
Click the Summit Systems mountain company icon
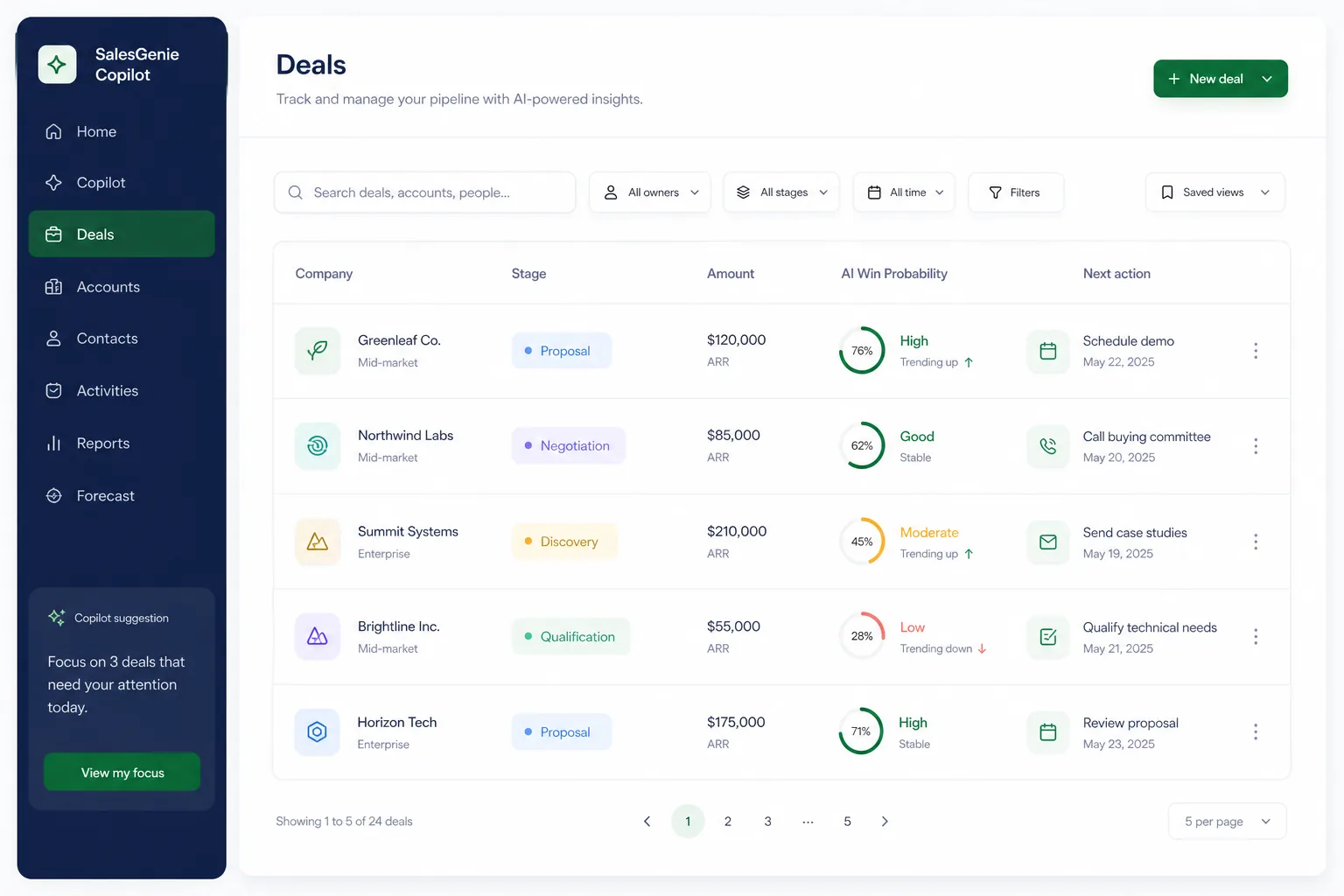pyautogui.click(x=318, y=542)
